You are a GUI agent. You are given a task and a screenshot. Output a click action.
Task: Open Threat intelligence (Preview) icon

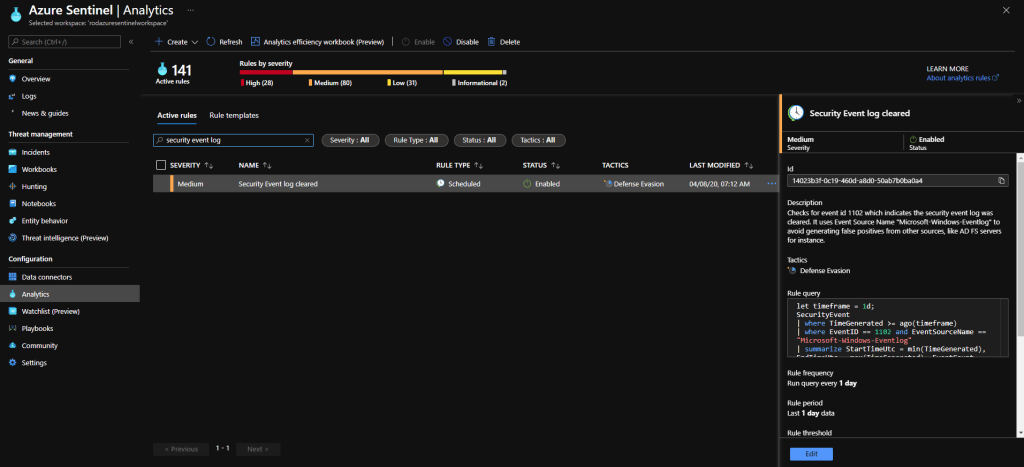pyautogui.click(x=12, y=238)
